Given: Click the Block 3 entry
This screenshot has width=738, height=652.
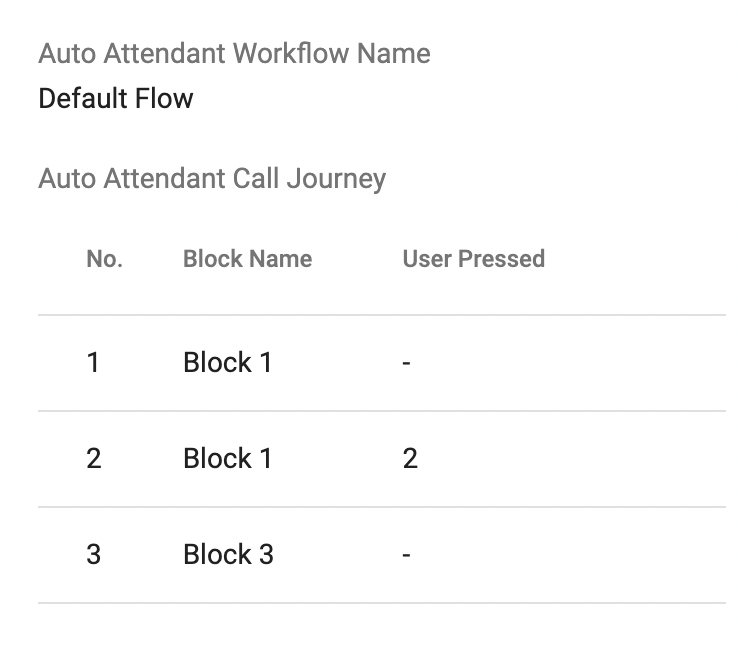Looking at the screenshot, I should [229, 555].
